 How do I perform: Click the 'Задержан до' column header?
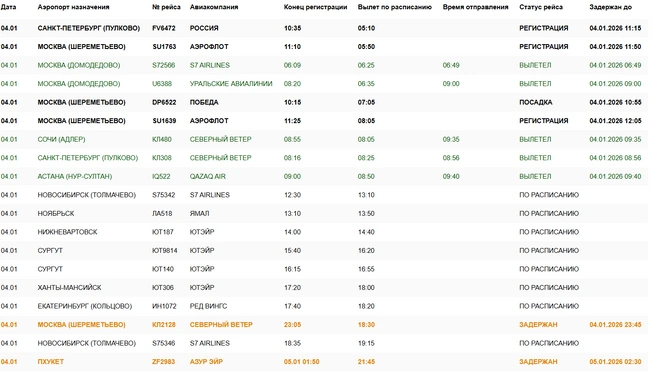[x=610, y=7]
